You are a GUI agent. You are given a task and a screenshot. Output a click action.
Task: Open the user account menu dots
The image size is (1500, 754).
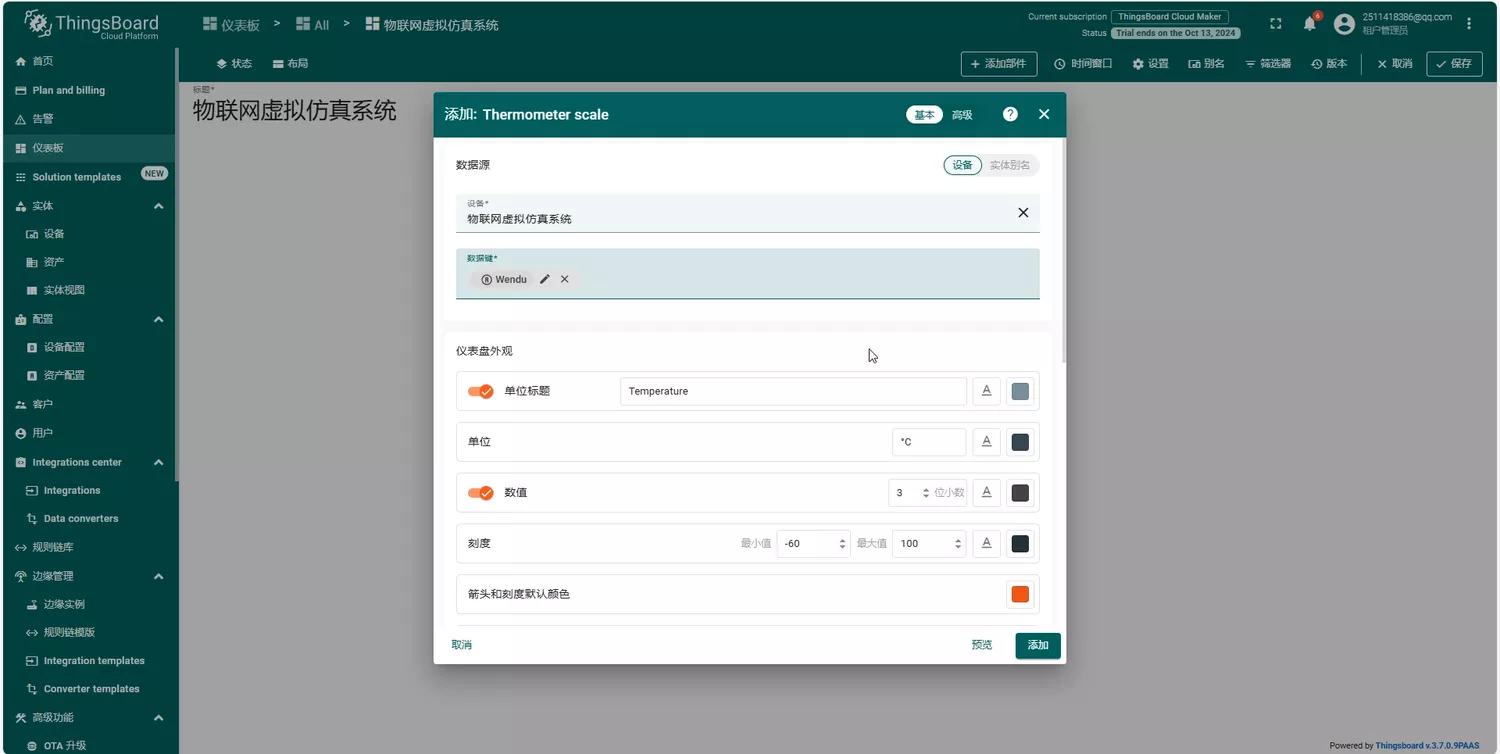point(1469,24)
